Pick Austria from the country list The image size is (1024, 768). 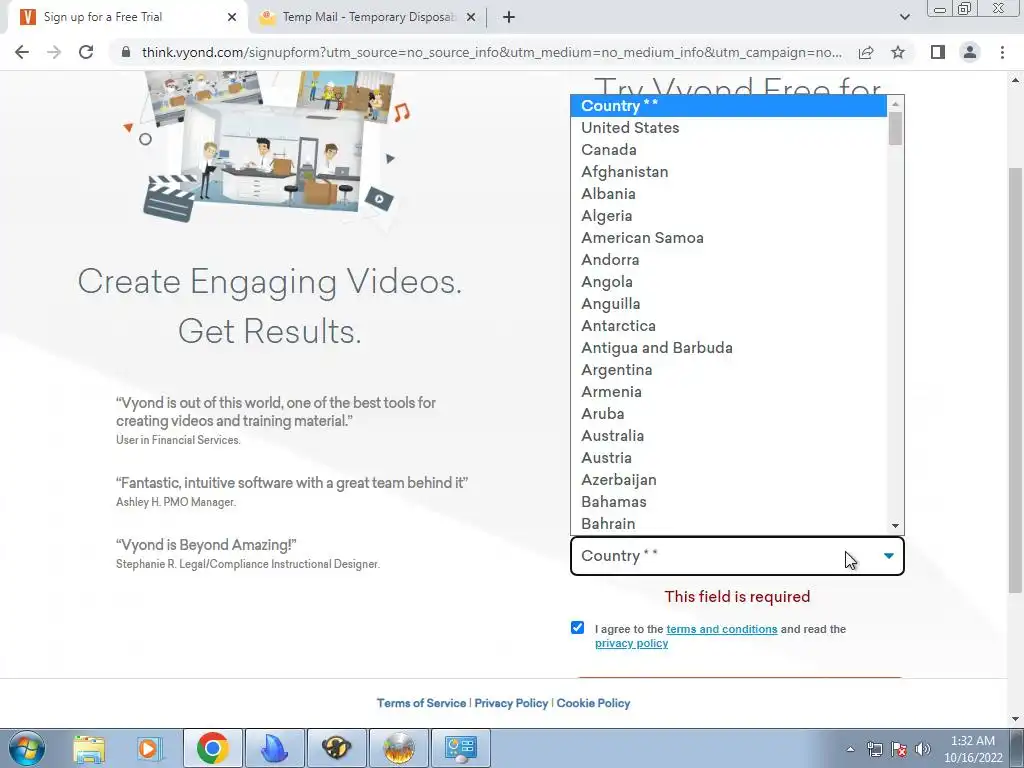coord(729,458)
